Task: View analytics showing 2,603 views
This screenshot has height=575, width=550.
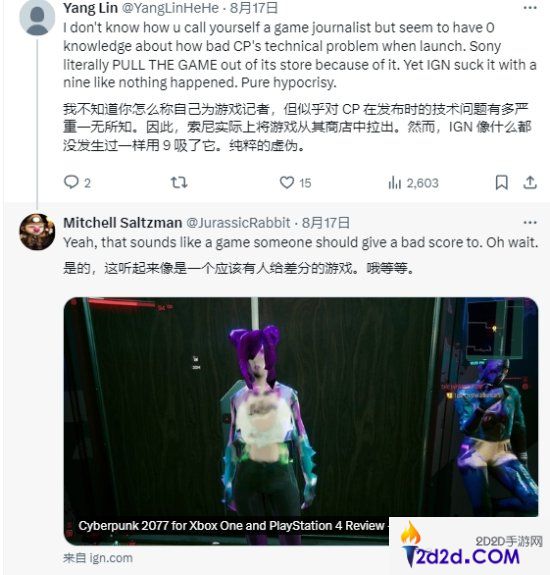Action: coord(413,183)
